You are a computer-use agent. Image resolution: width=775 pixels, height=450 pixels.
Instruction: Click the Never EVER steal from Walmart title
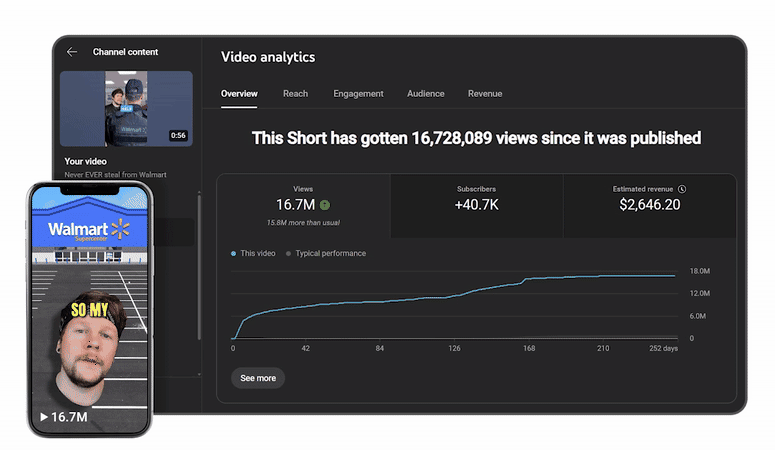(x=115, y=175)
